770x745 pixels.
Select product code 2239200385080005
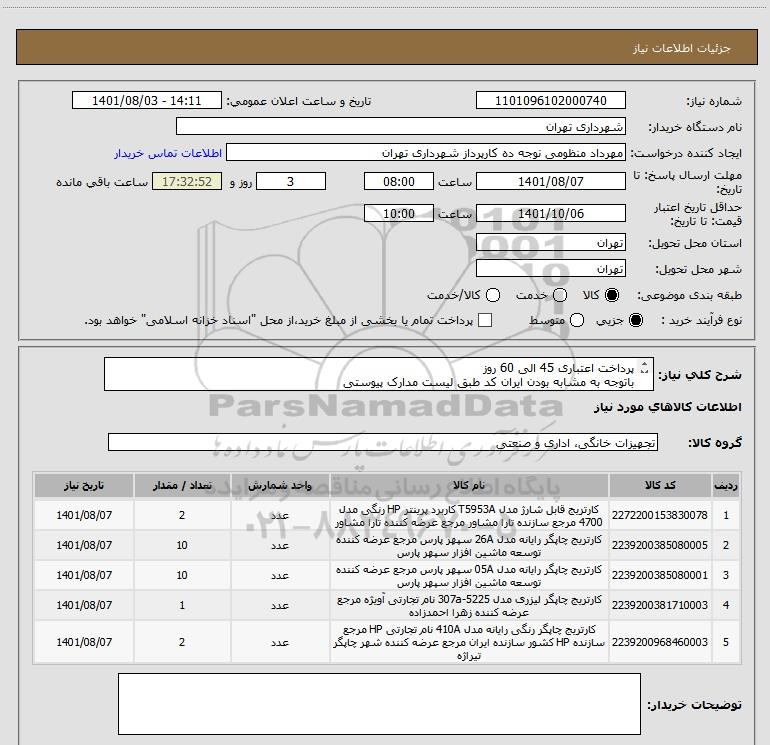click(660, 545)
